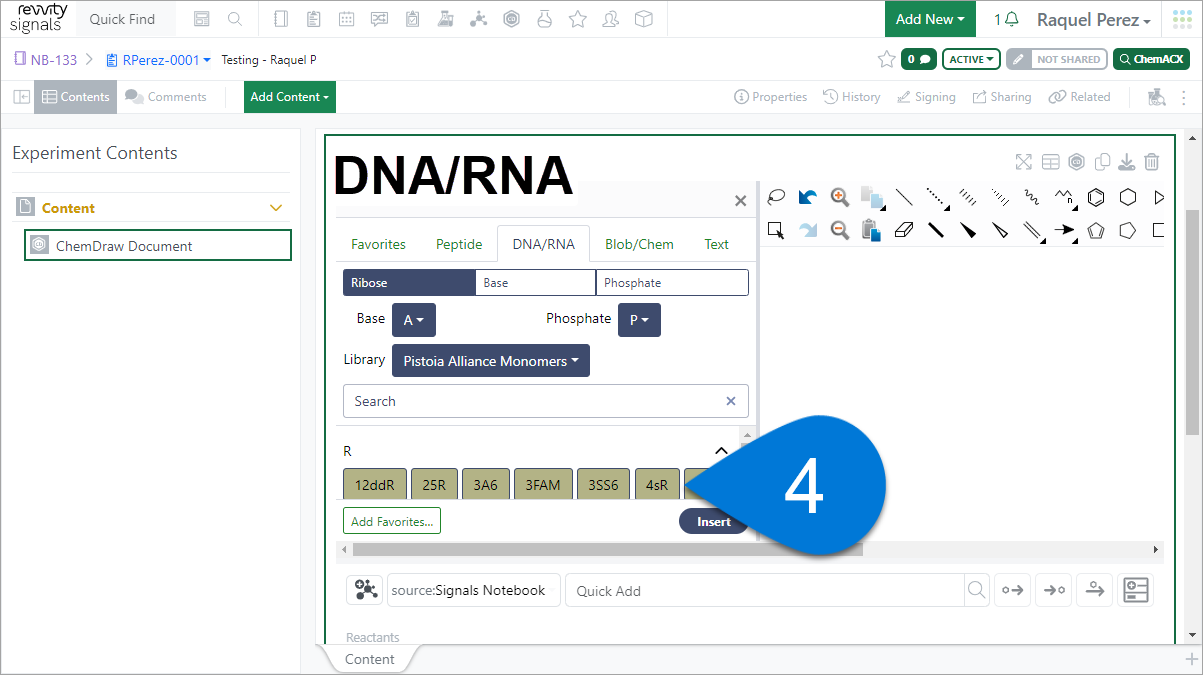Select the Lasso selection tool
Viewport: 1203px width, 675px height.
pos(775,197)
